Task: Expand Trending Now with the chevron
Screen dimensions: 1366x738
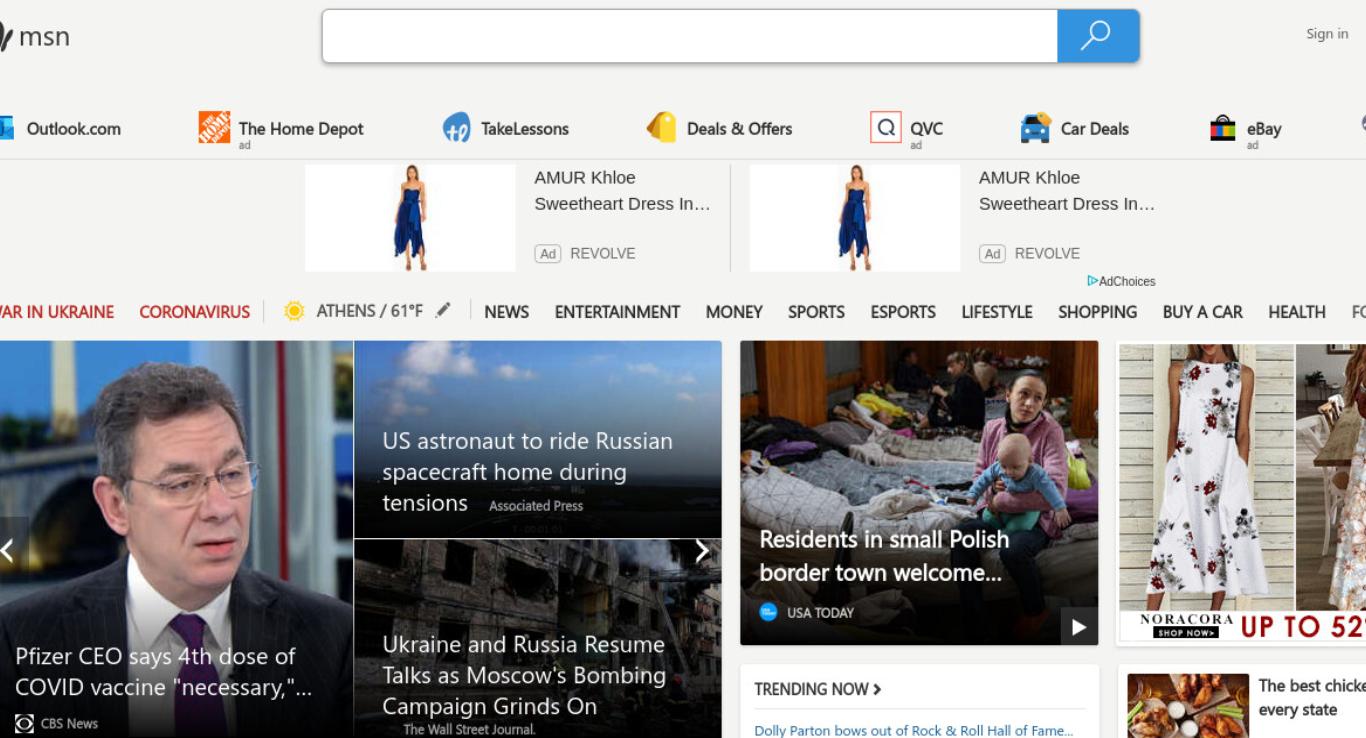Action: (x=877, y=689)
